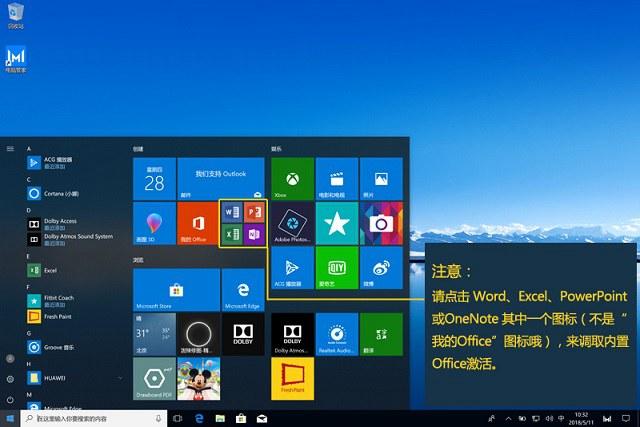
Task: Open the green iQIYI tile
Action: (x=337, y=268)
